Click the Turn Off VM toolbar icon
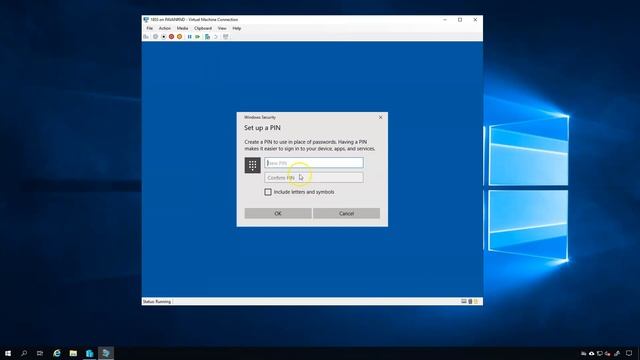This screenshot has height=360, width=640. pos(164,37)
